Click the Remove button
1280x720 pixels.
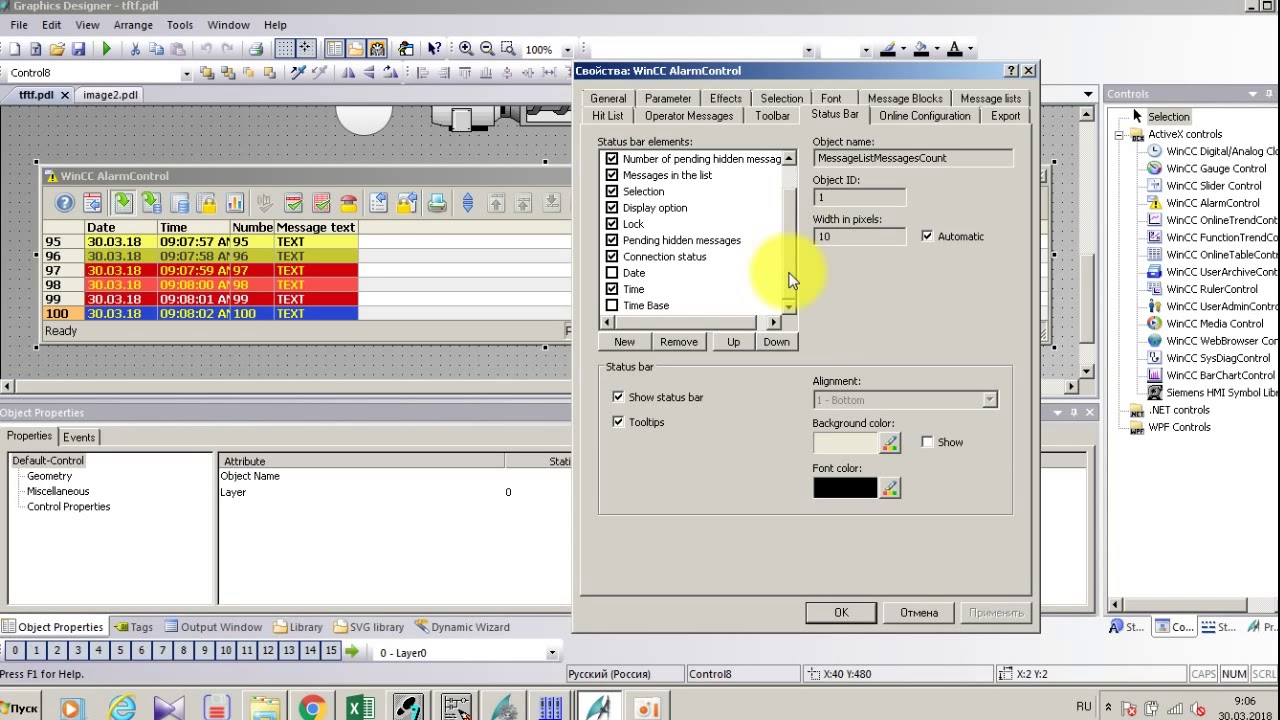[679, 342]
